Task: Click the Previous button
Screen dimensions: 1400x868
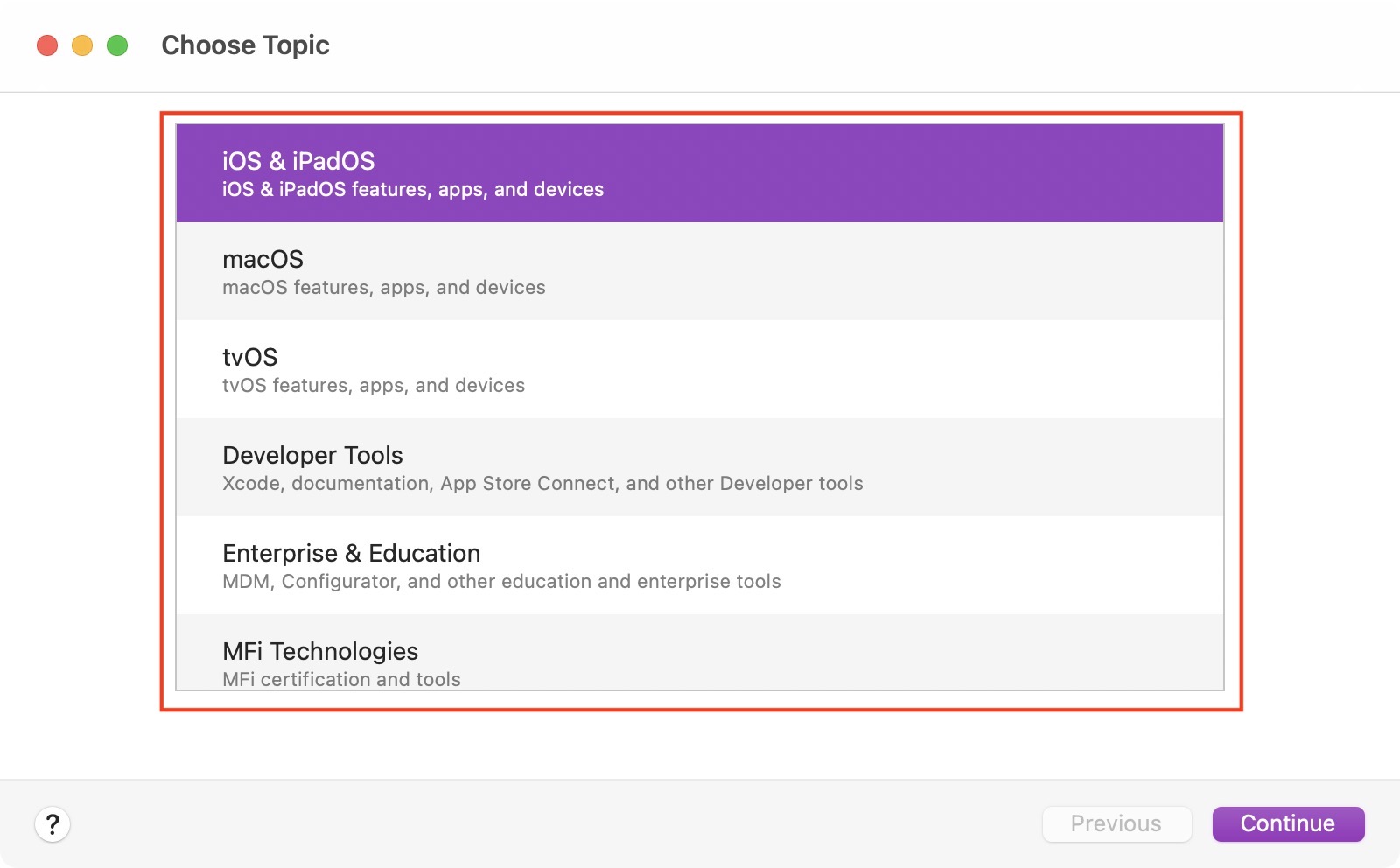Action: [x=1116, y=824]
